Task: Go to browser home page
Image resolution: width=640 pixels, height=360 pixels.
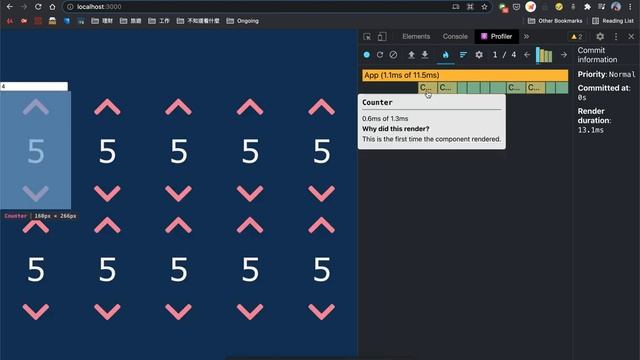Action: click(x=52, y=7)
